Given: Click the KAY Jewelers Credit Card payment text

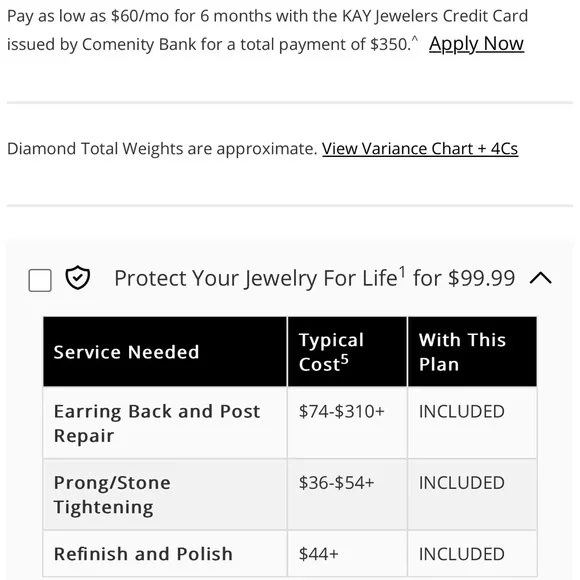Looking at the screenshot, I should tap(268, 30).
